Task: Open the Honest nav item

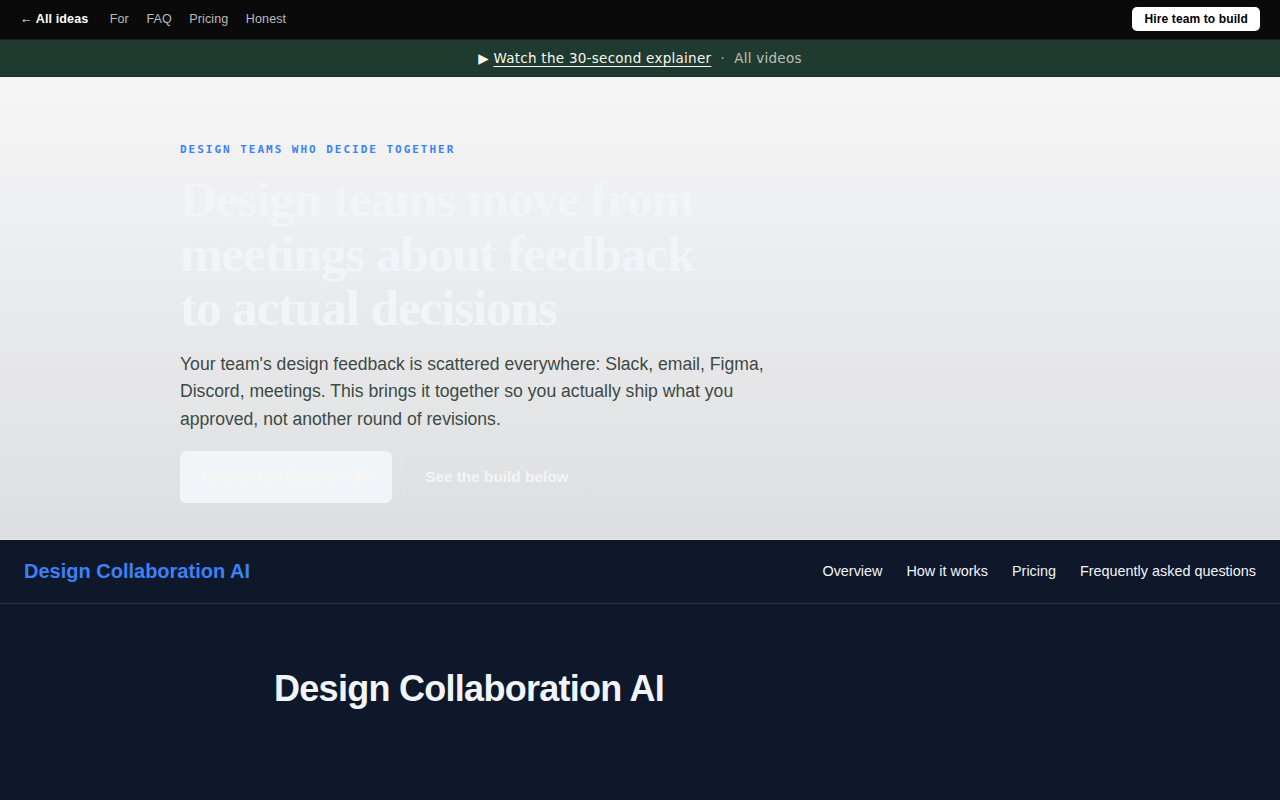Action: (x=266, y=19)
